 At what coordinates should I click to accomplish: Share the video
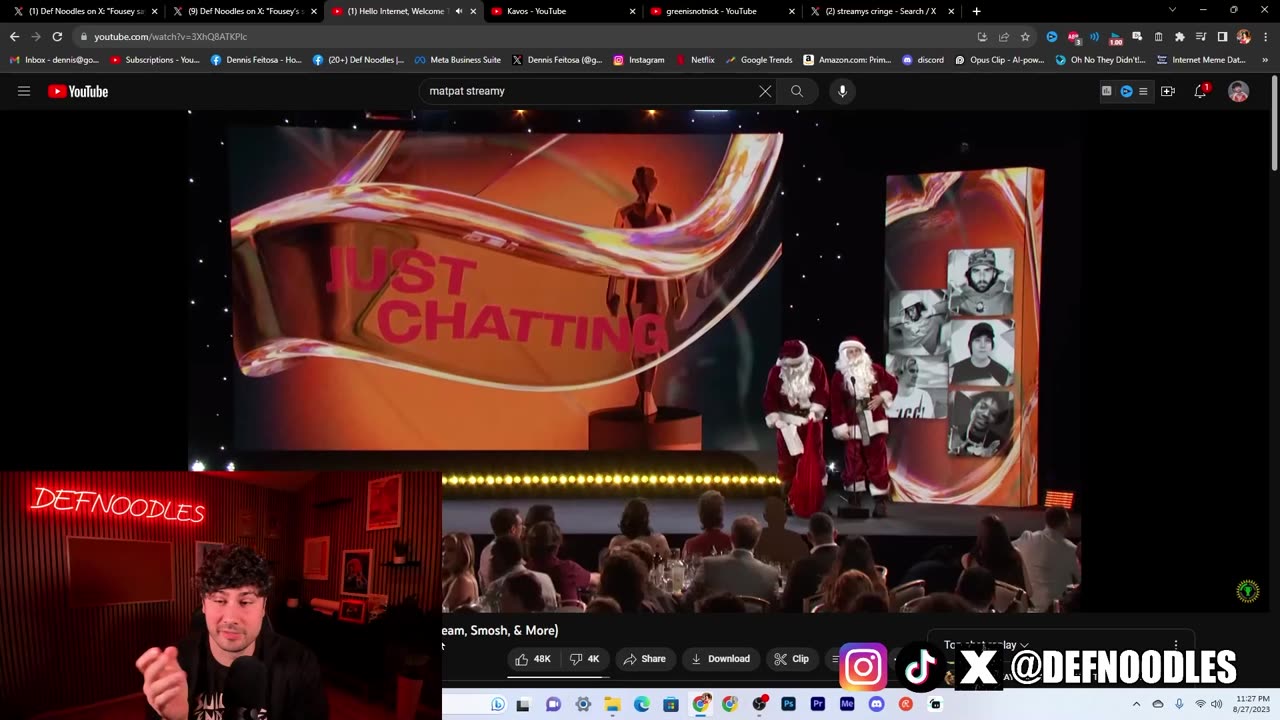[x=644, y=659]
